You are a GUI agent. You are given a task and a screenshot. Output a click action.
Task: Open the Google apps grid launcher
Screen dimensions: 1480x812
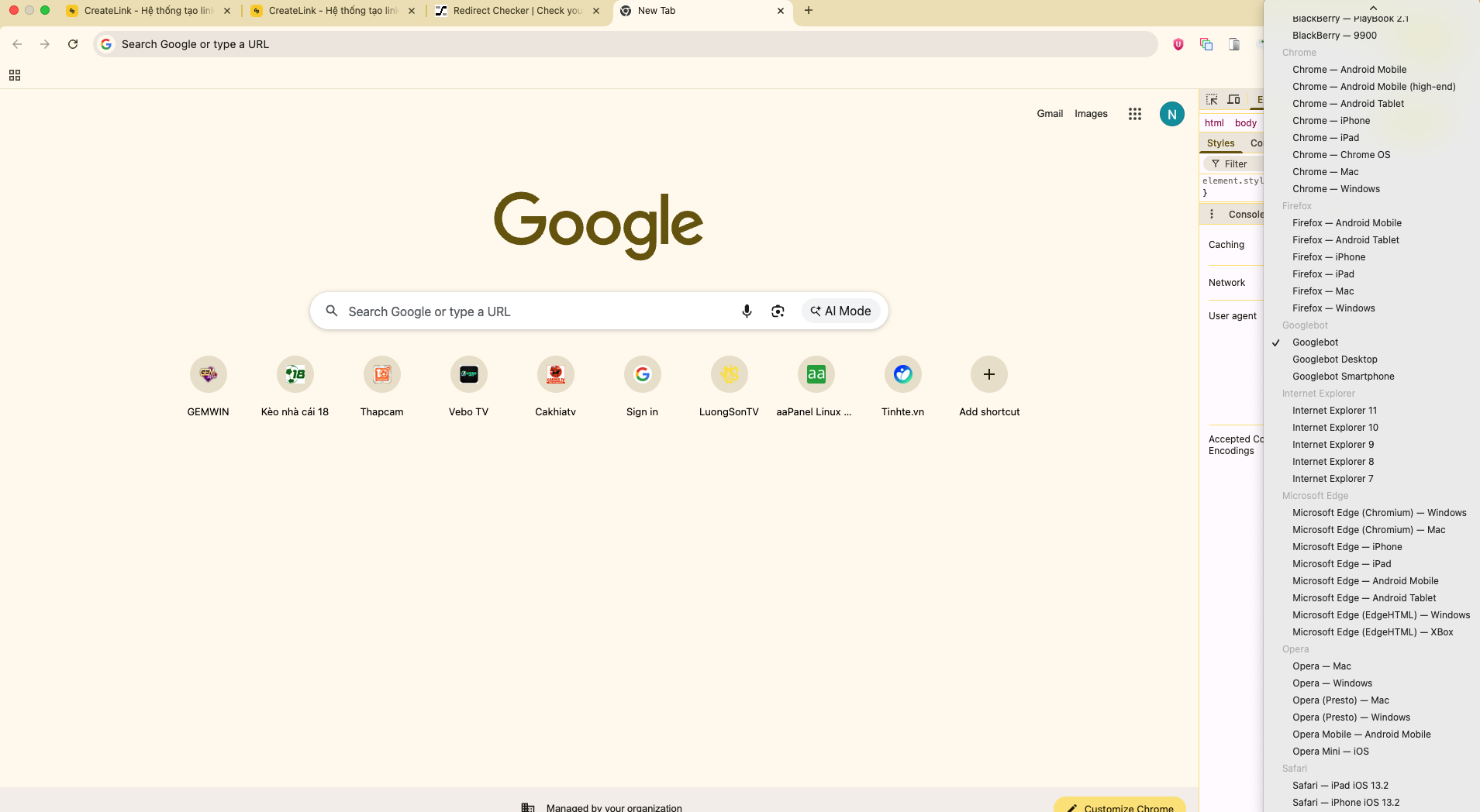coord(1135,114)
